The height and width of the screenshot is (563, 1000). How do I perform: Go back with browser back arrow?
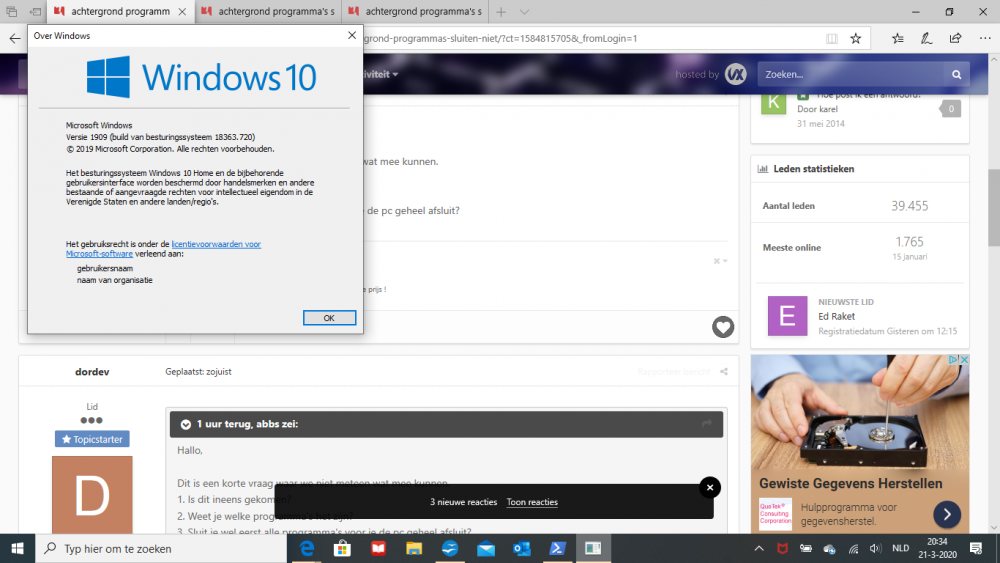pyautogui.click(x=15, y=38)
